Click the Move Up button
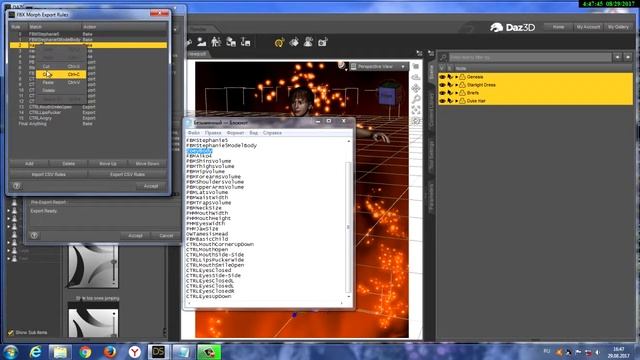 point(108,164)
